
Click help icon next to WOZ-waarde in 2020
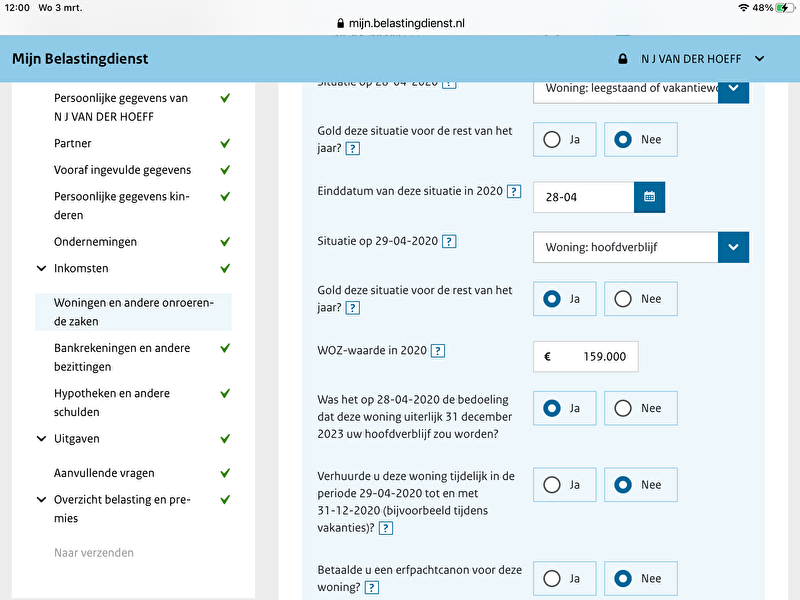pyautogui.click(x=438, y=351)
